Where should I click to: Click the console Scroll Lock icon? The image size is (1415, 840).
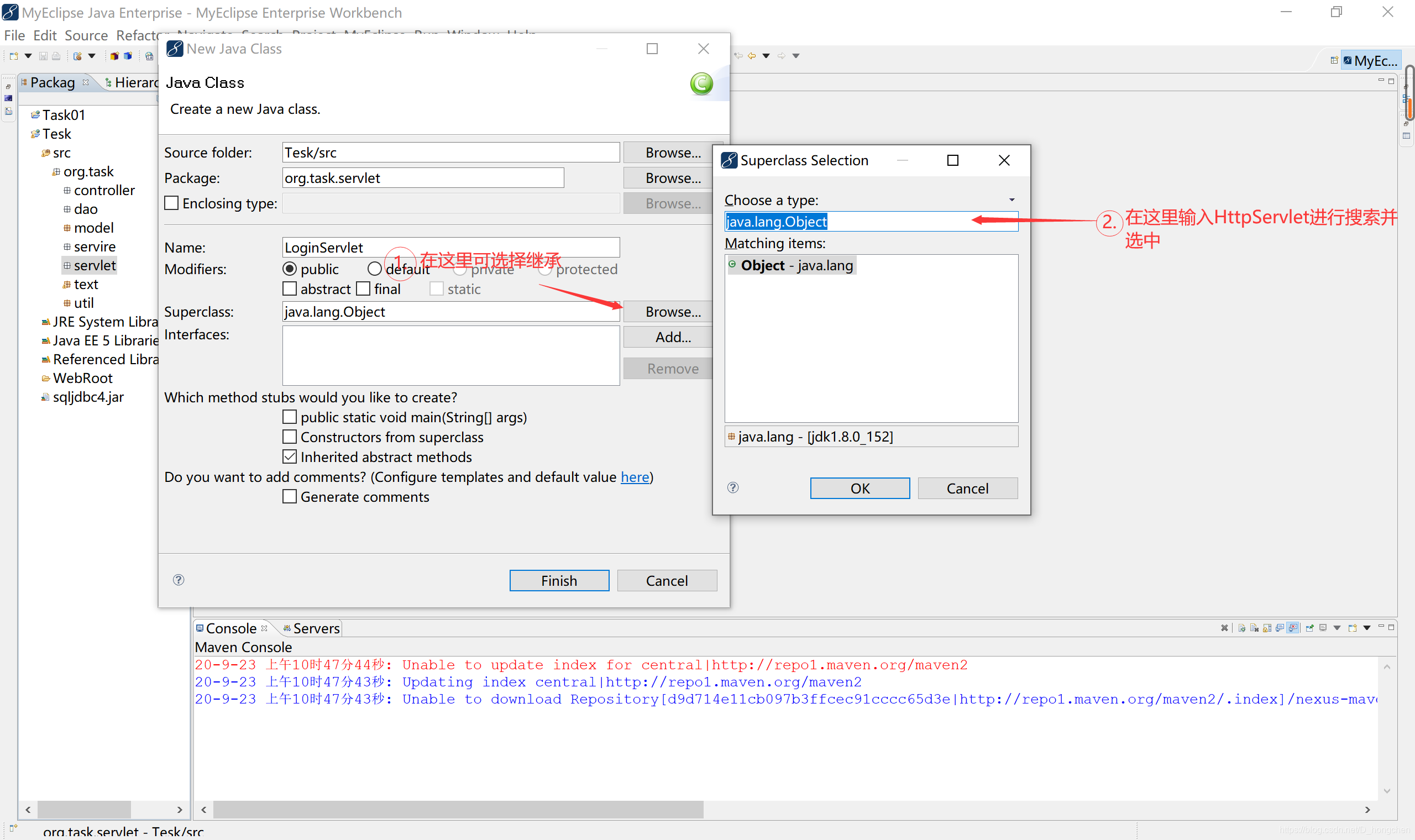pos(1267,628)
